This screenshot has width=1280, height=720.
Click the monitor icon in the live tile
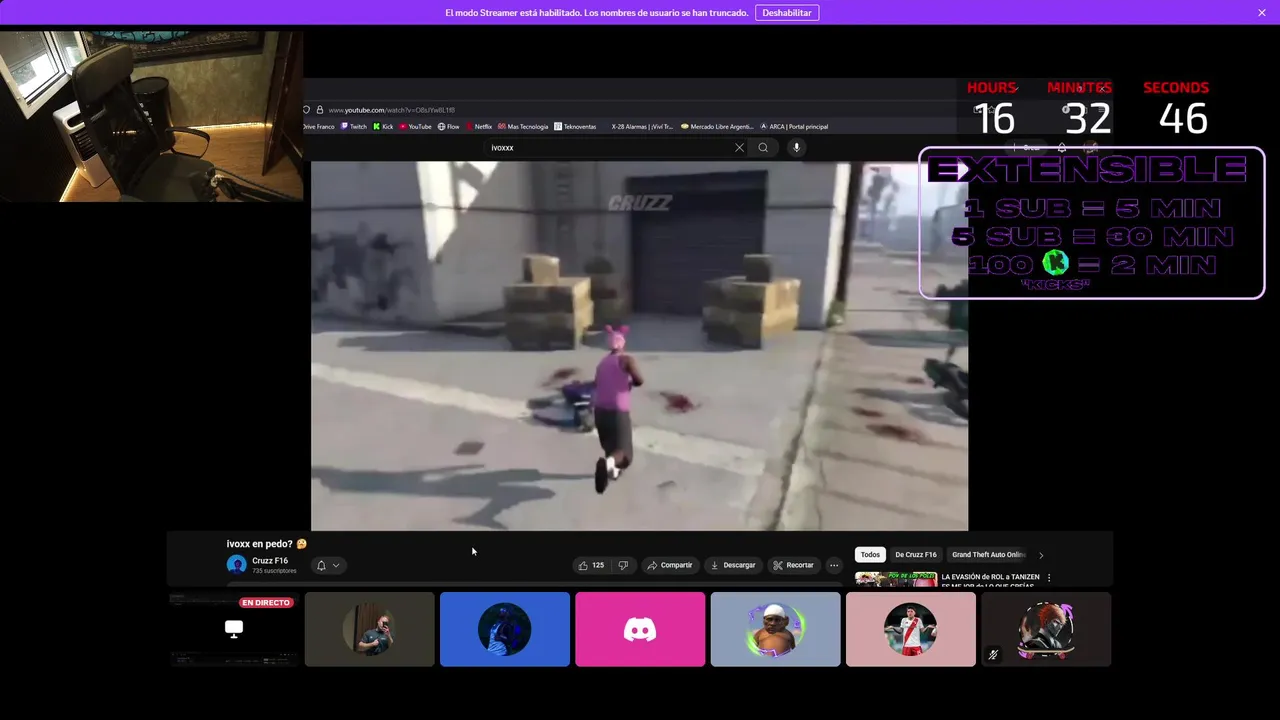(234, 629)
